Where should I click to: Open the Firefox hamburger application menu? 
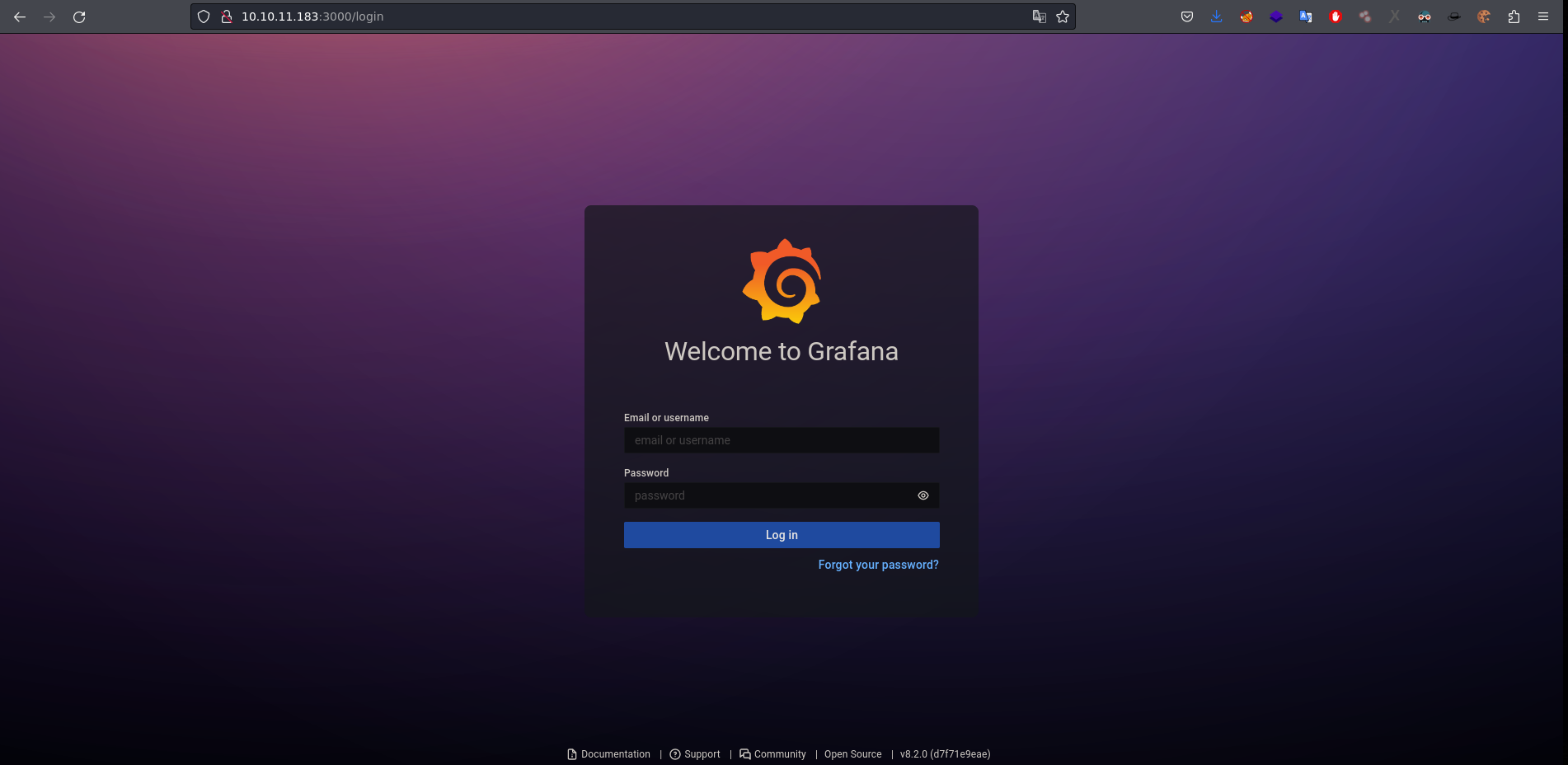pyautogui.click(x=1543, y=16)
